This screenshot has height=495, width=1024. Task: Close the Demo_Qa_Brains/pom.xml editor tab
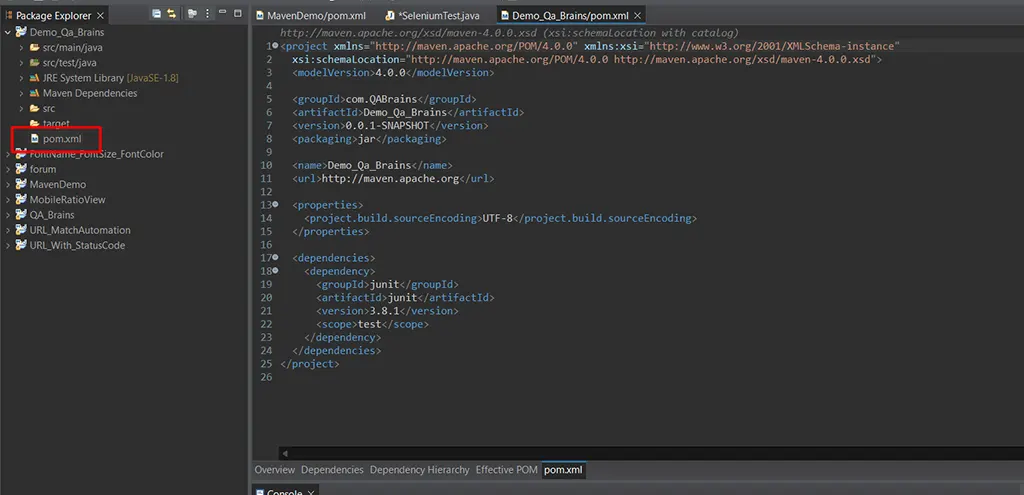pos(639,16)
